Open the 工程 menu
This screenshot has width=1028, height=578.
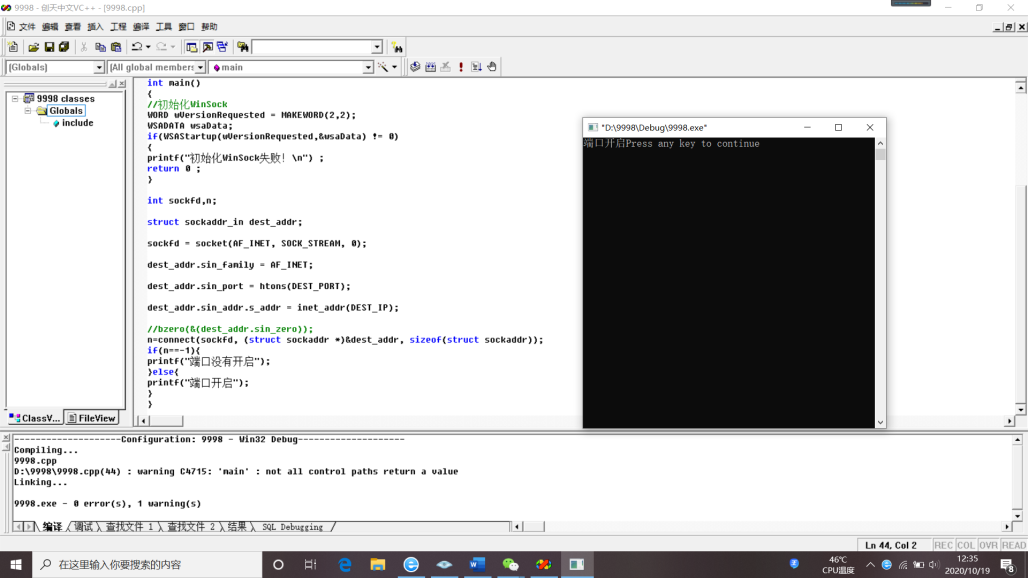coord(118,27)
